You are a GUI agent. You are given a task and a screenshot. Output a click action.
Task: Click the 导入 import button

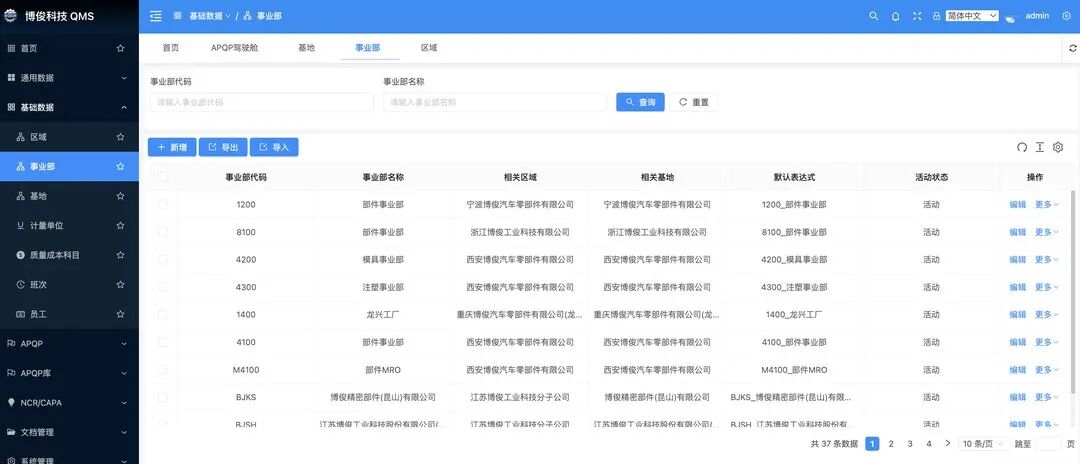pos(274,147)
